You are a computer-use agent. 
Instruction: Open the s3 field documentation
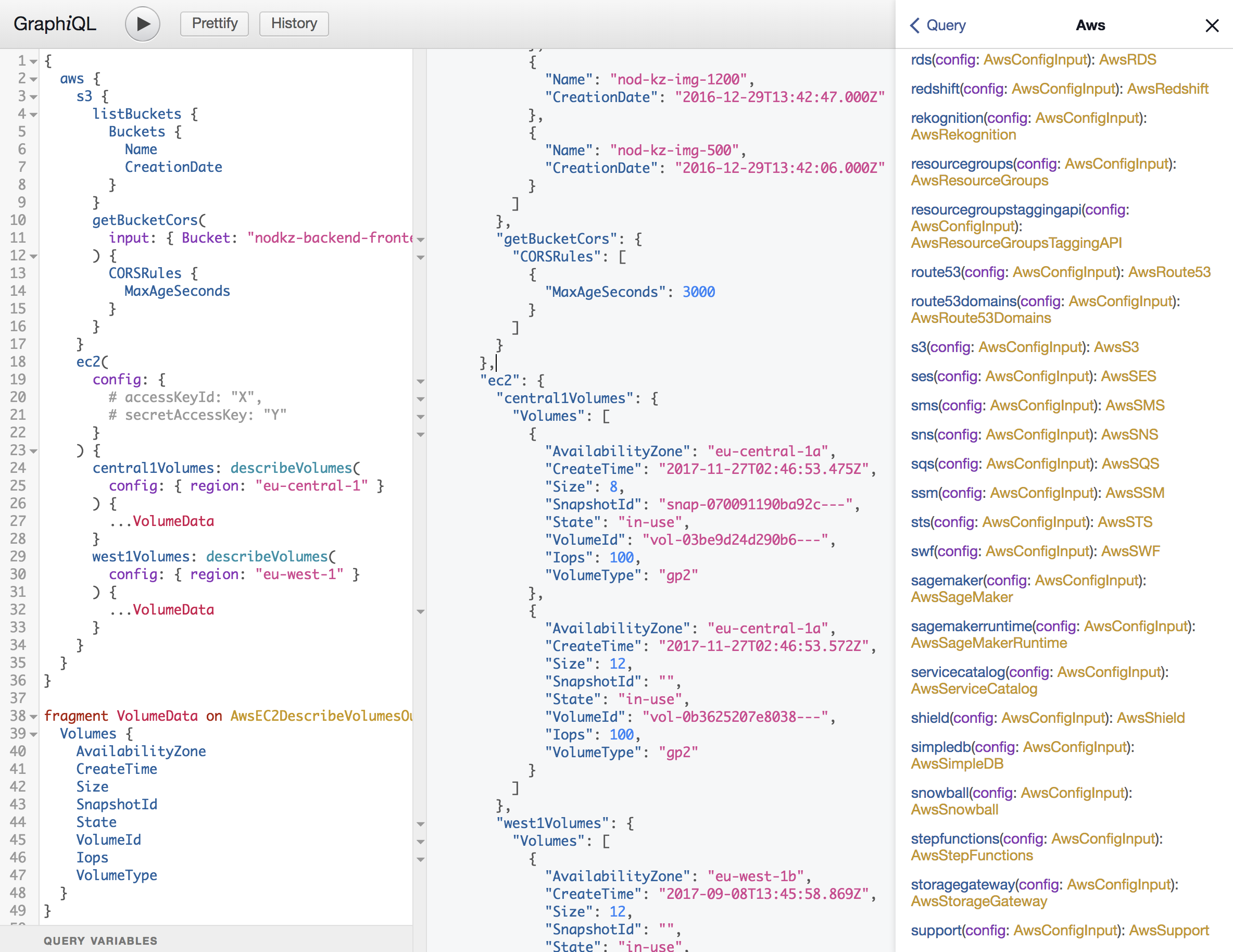pyautogui.click(x=919, y=347)
